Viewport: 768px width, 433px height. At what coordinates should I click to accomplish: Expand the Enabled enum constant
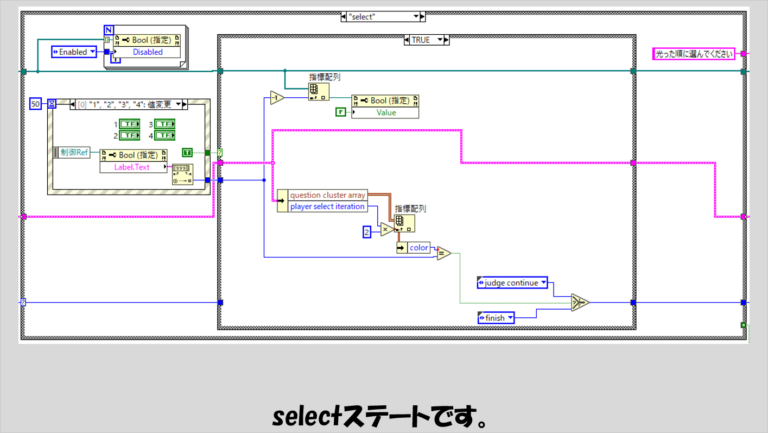tap(74, 52)
